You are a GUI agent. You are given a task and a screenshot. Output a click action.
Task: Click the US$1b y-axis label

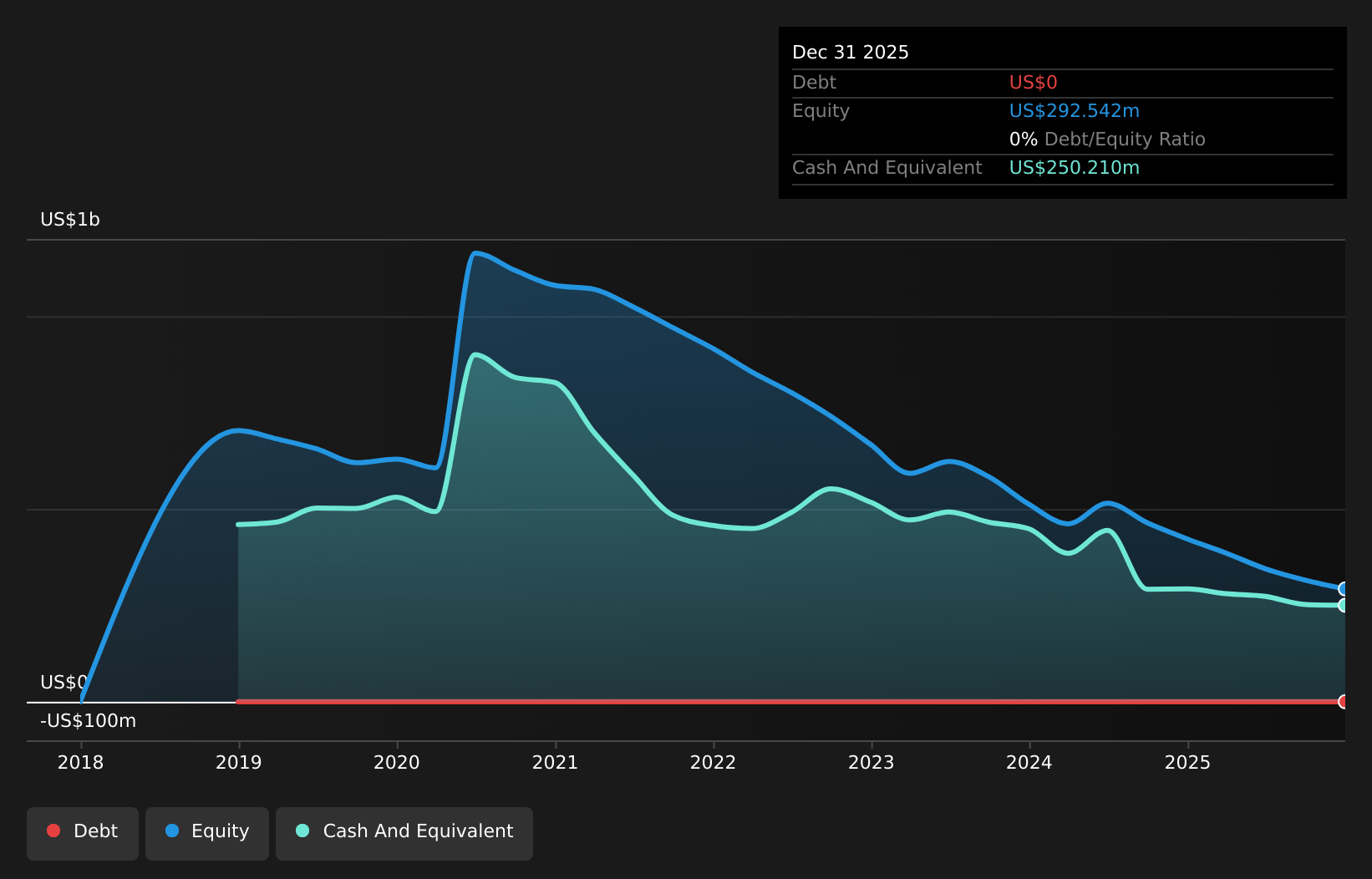pos(70,220)
